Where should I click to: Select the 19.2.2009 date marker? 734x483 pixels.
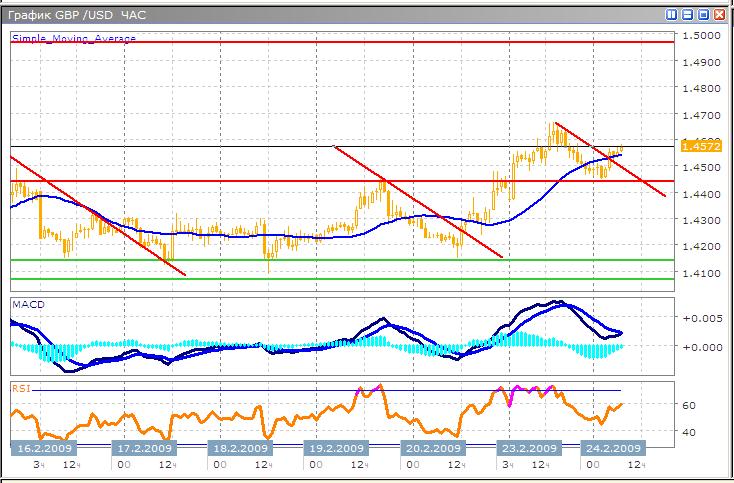332,448
